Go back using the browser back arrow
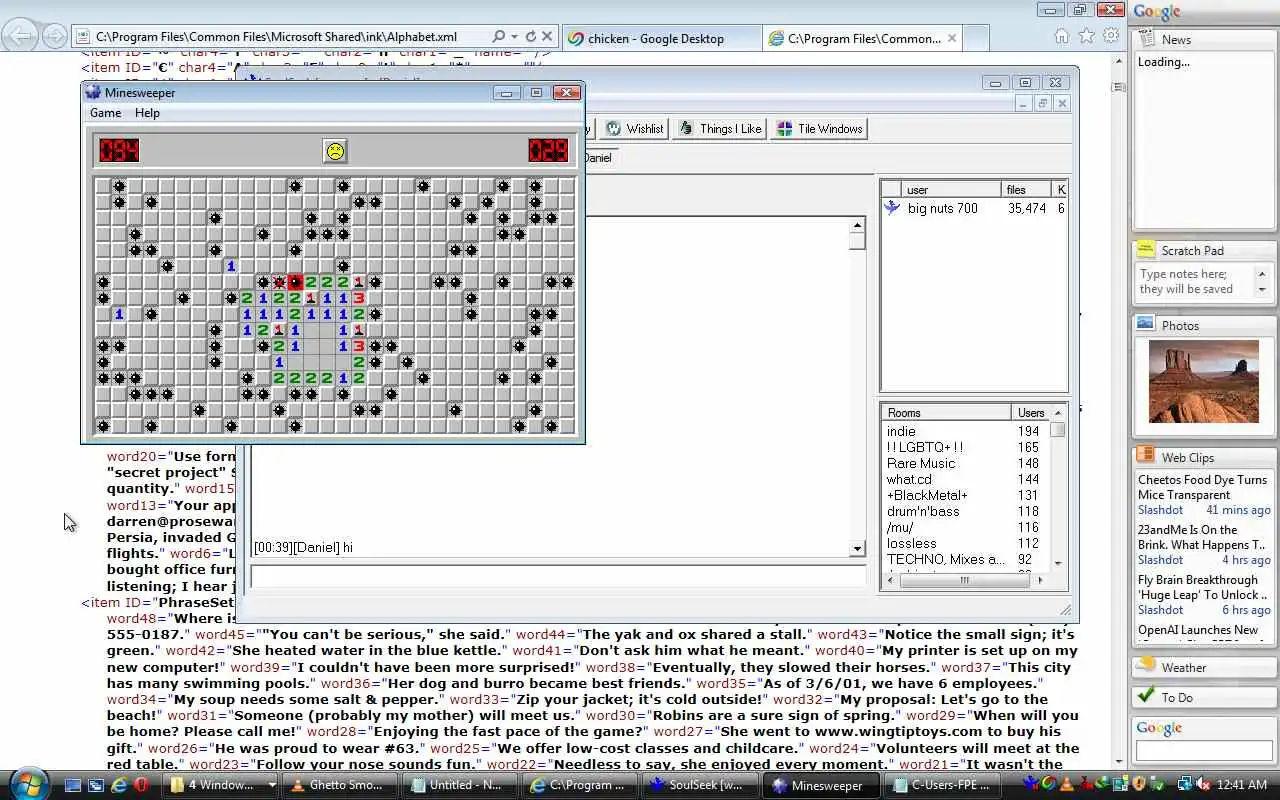 20,37
